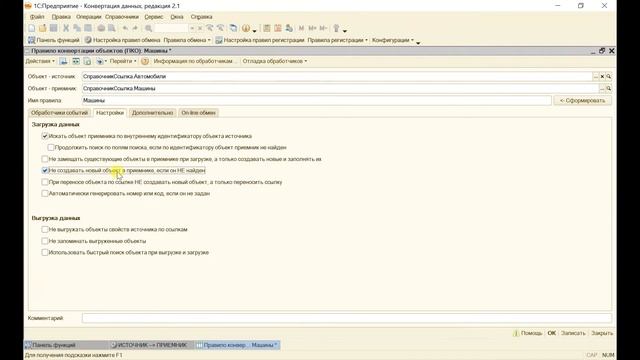
Task: Click the Помощь button
Action: click(527, 333)
